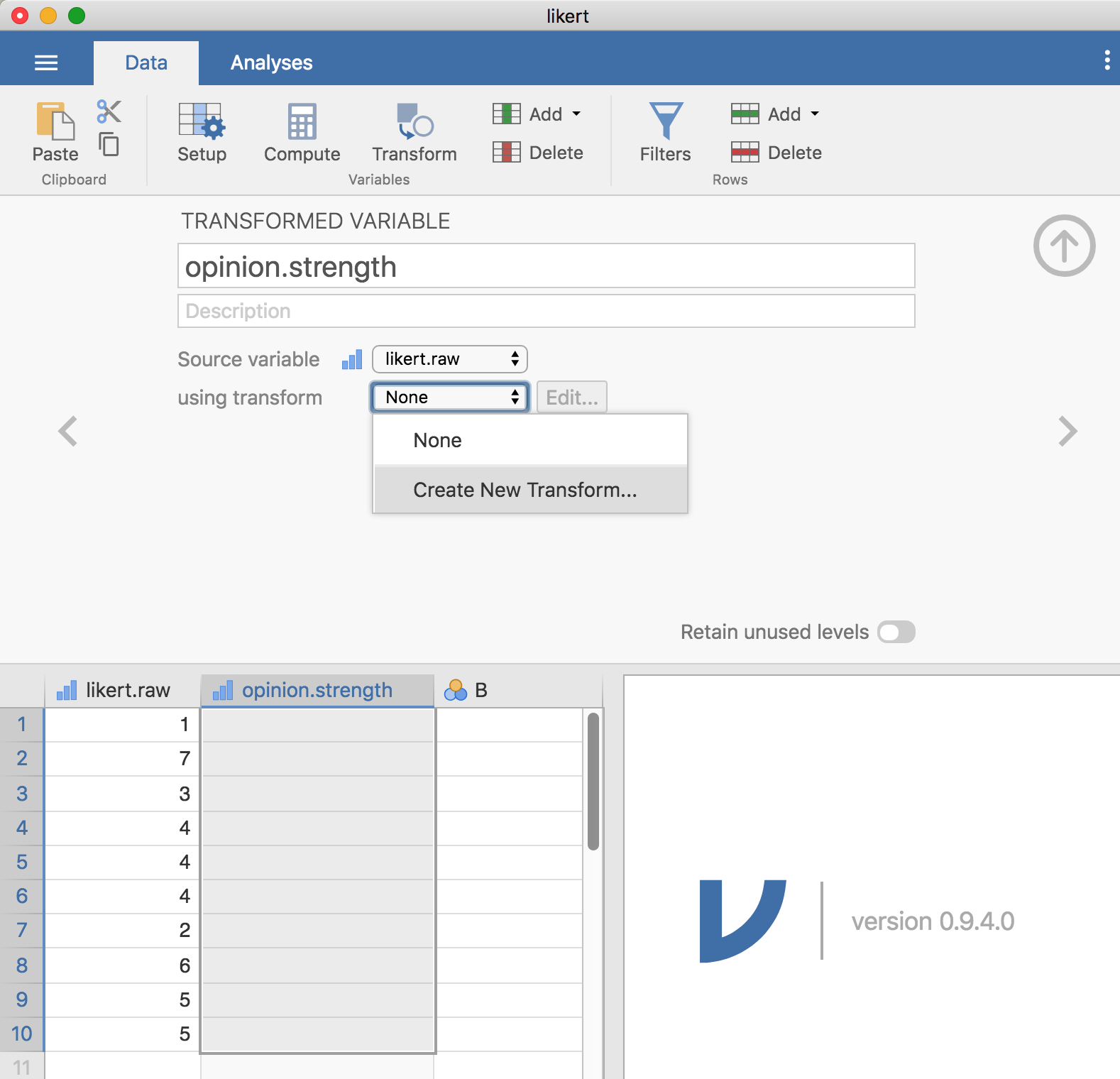
Task: Delete the selected variable
Action: coord(538,152)
